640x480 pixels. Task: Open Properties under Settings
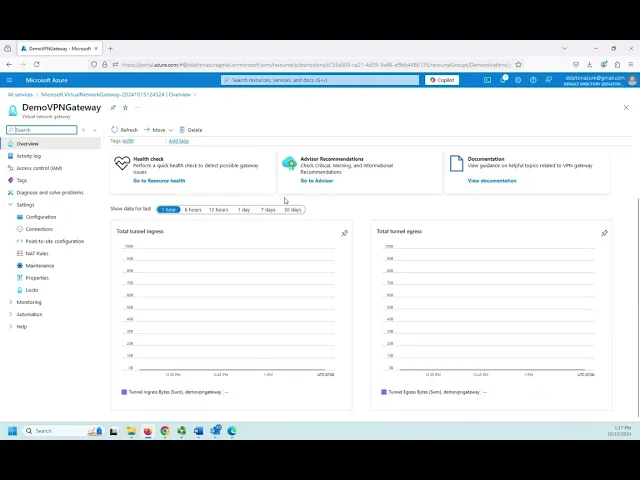[37, 278]
